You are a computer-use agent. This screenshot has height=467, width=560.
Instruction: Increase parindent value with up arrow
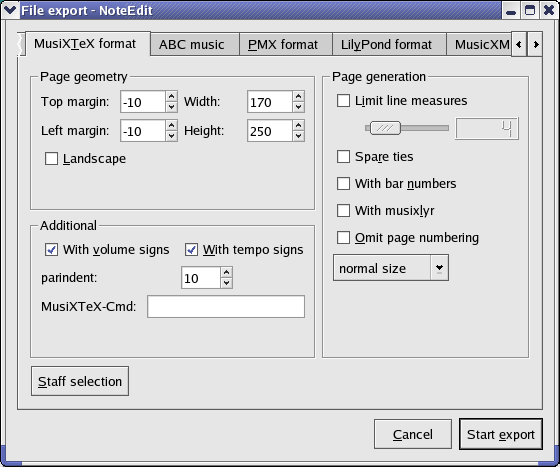(226, 272)
